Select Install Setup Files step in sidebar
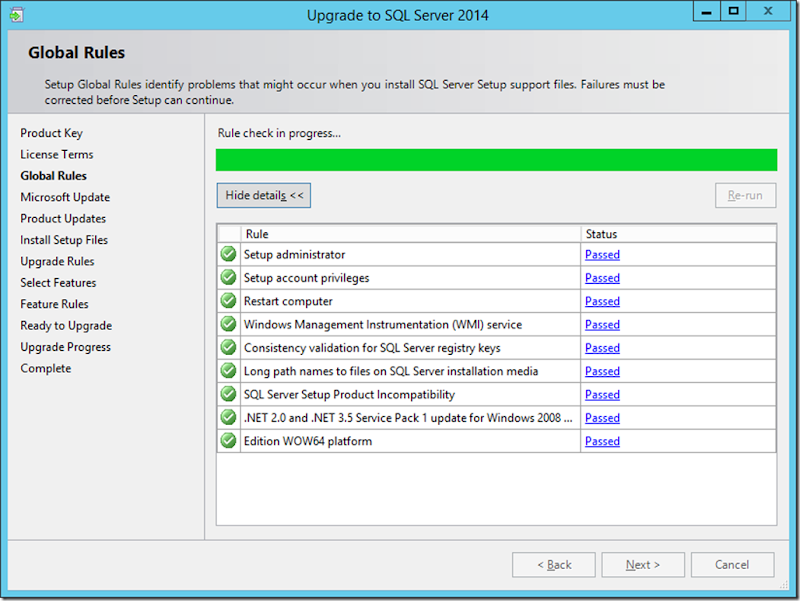The width and height of the screenshot is (800, 601). 64,240
